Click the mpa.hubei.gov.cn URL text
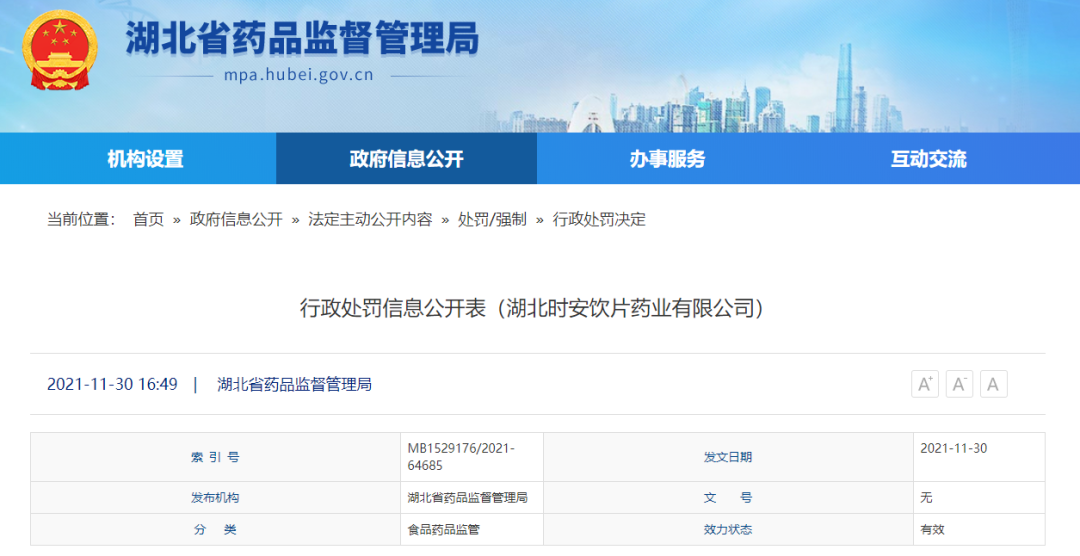The width and height of the screenshot is (1080, 556). (298, 74)
